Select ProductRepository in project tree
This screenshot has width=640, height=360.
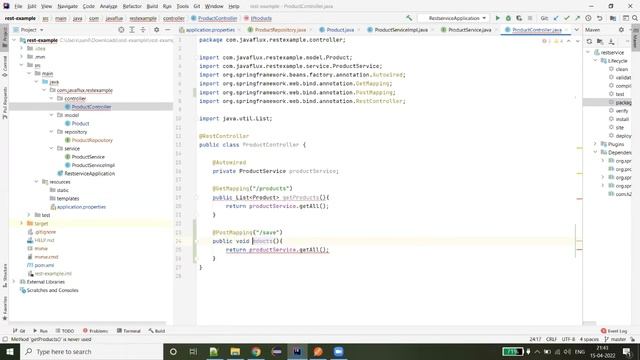click(92, 140)
